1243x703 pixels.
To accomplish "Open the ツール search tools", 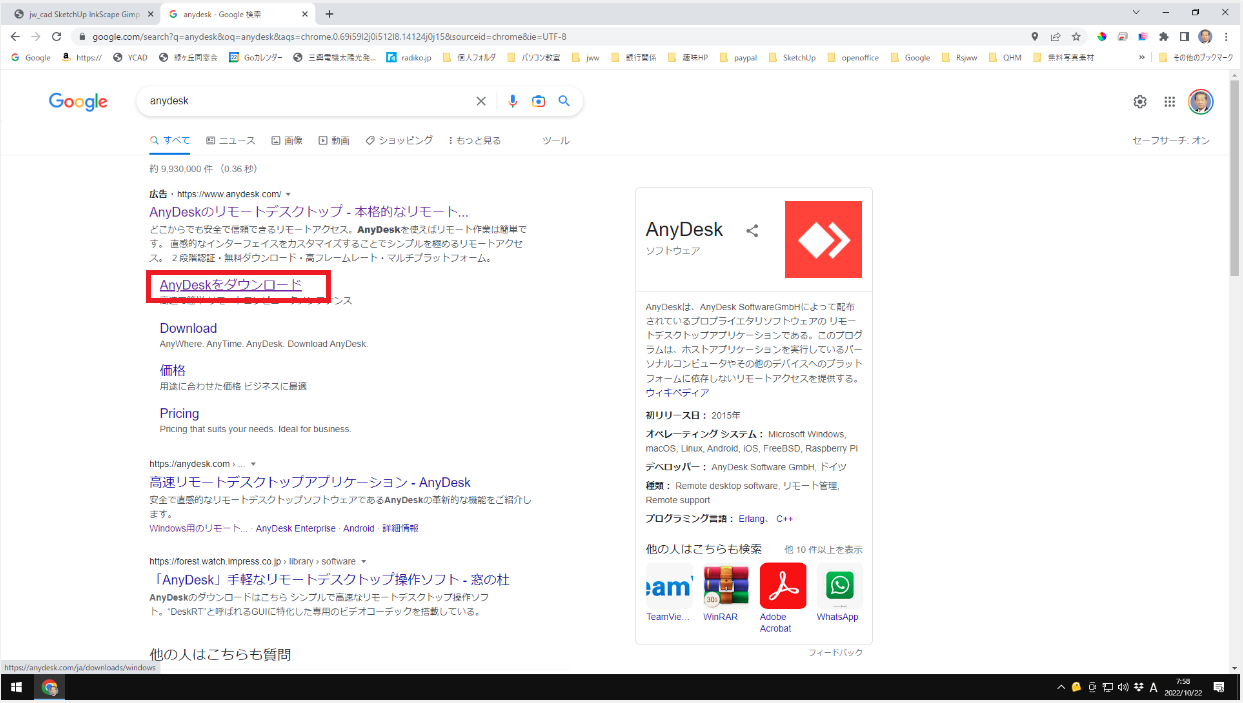I will click(x=556, y=141).
